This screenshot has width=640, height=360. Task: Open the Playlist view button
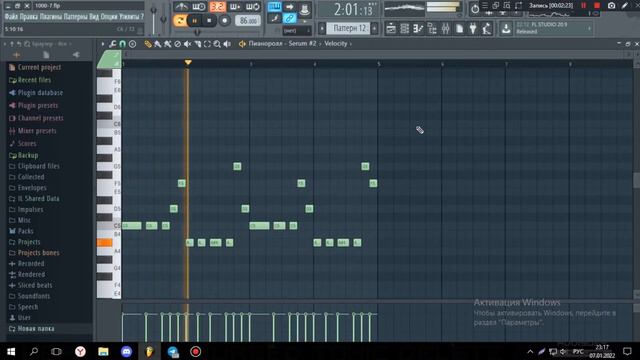[391, 29]
